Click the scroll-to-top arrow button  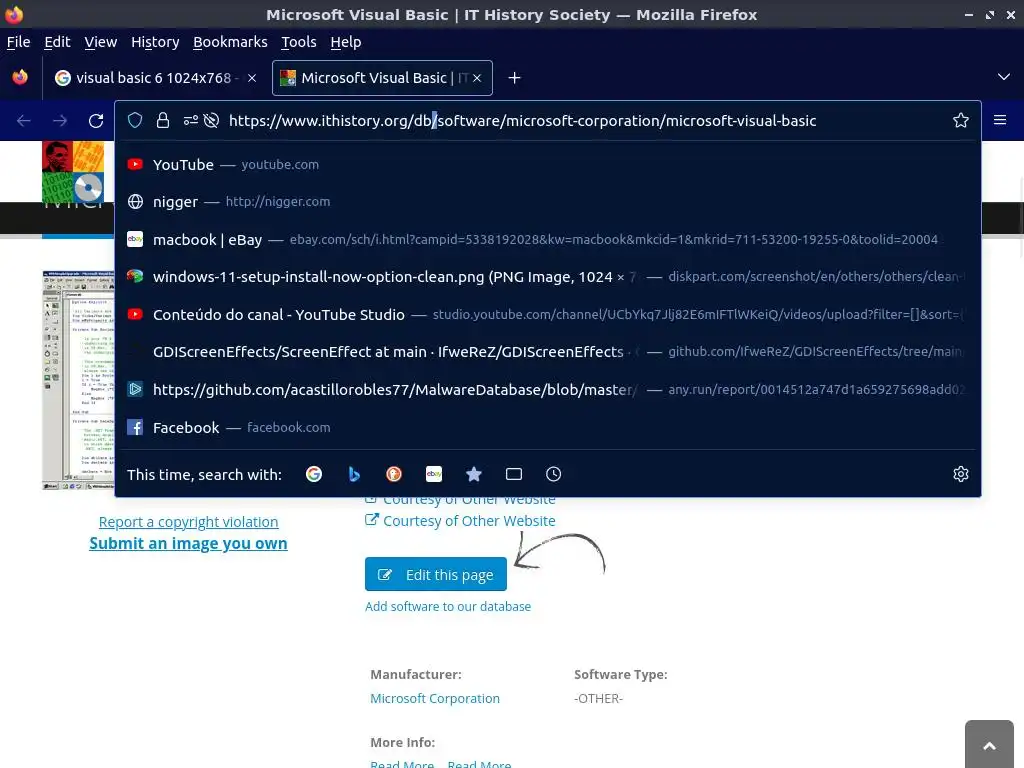(989, 744)
